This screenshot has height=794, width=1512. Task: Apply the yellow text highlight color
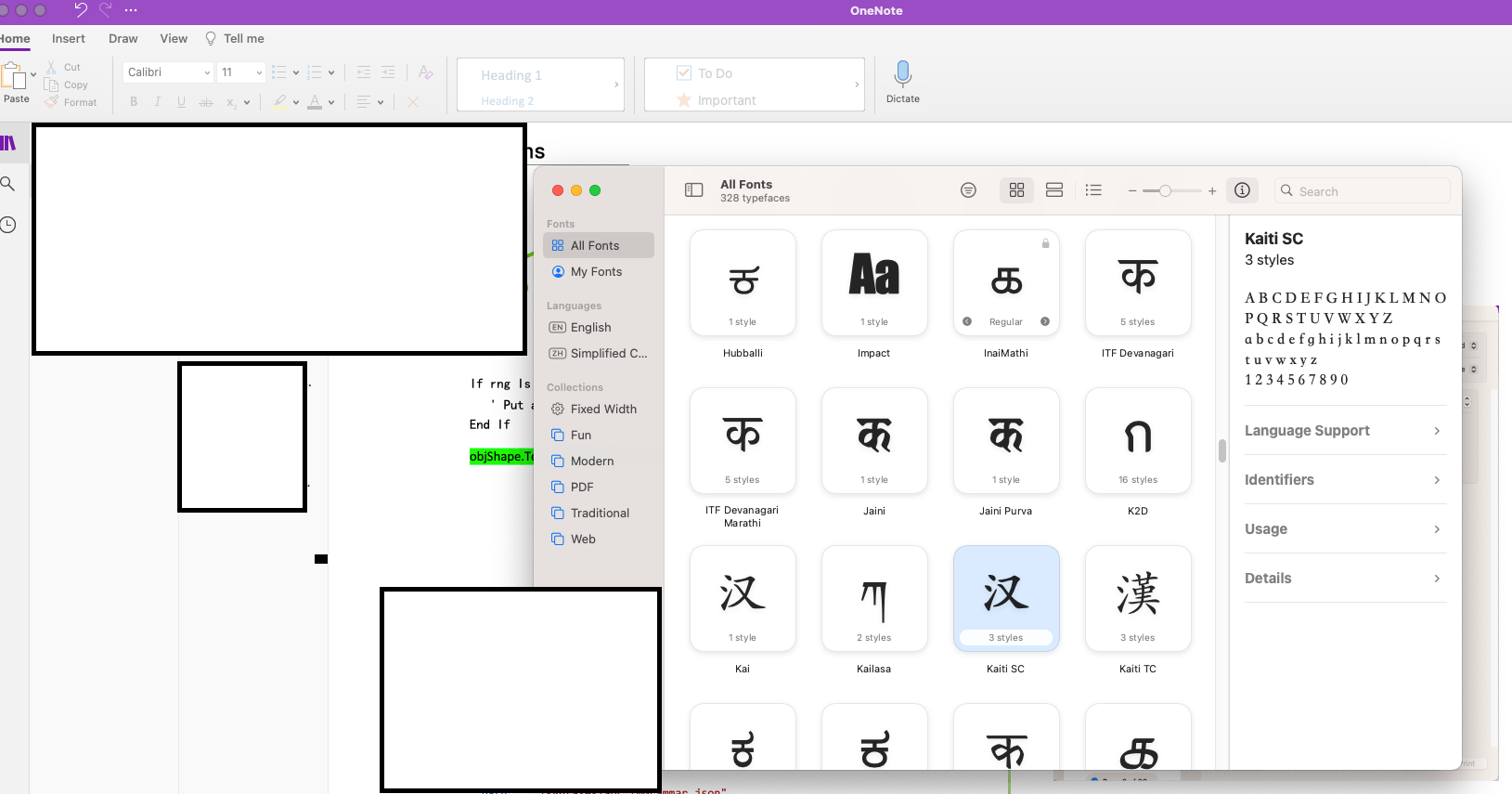(279, 102)
